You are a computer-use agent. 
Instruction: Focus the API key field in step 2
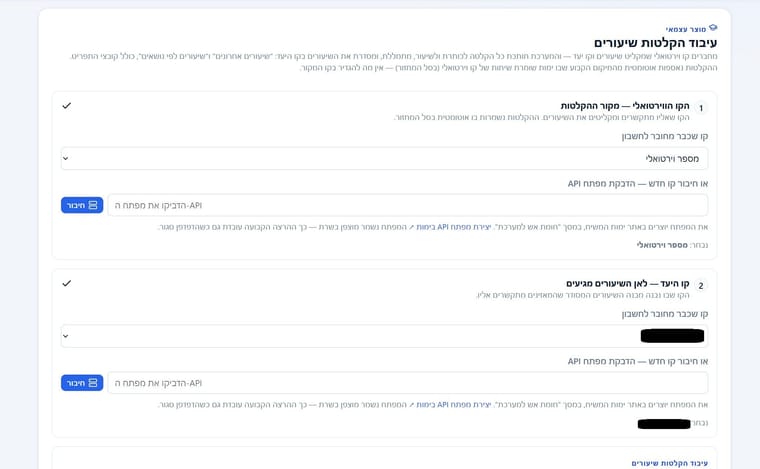click(408, 383)
